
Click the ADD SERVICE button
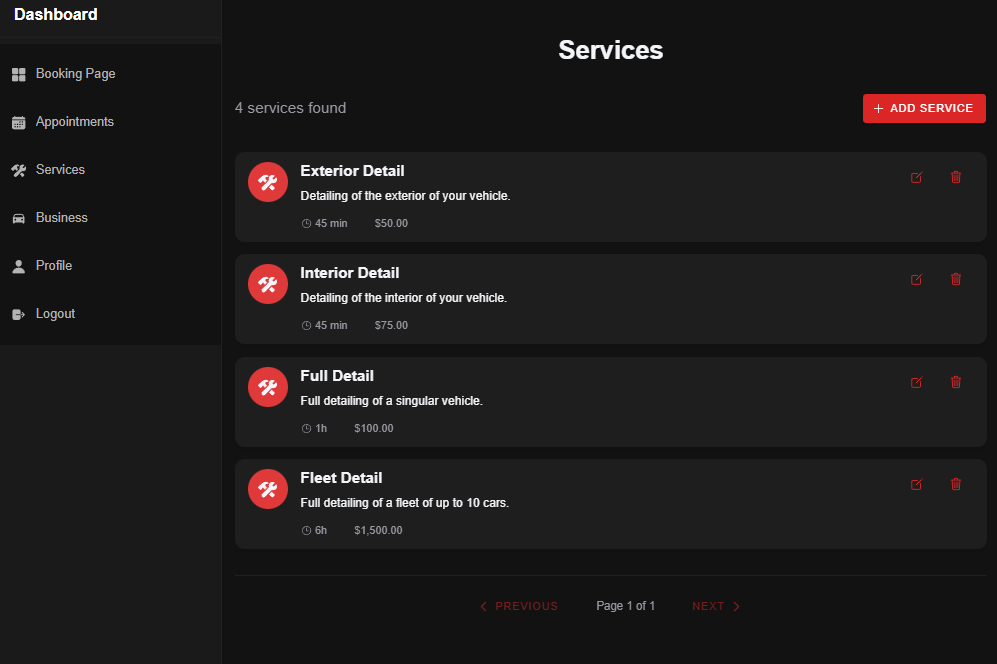coord(923,108)
